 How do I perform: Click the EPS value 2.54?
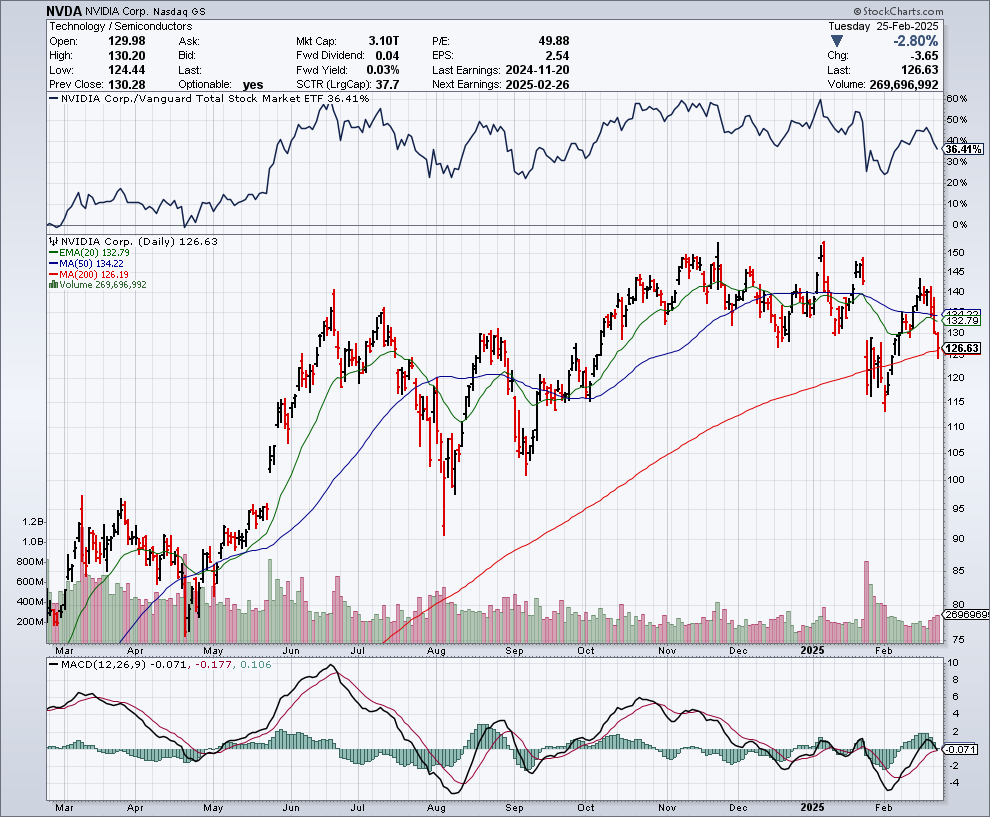tap(558, 56)
